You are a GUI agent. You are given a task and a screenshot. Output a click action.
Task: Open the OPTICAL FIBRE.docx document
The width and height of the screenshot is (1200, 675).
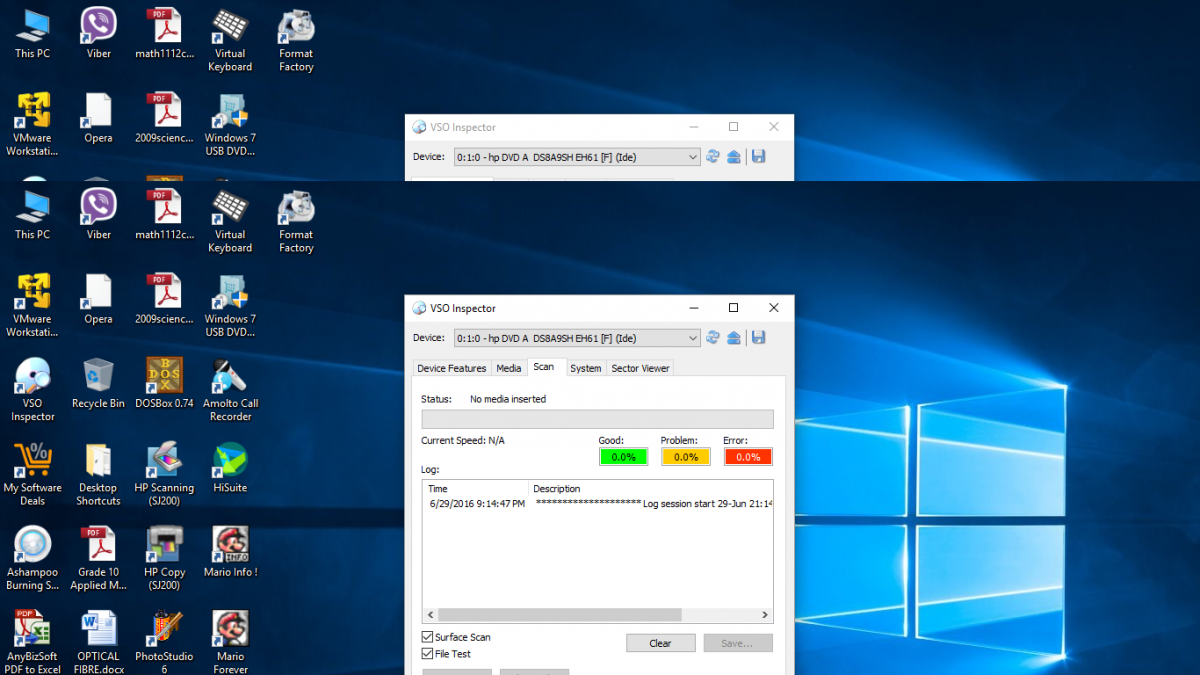98,642
